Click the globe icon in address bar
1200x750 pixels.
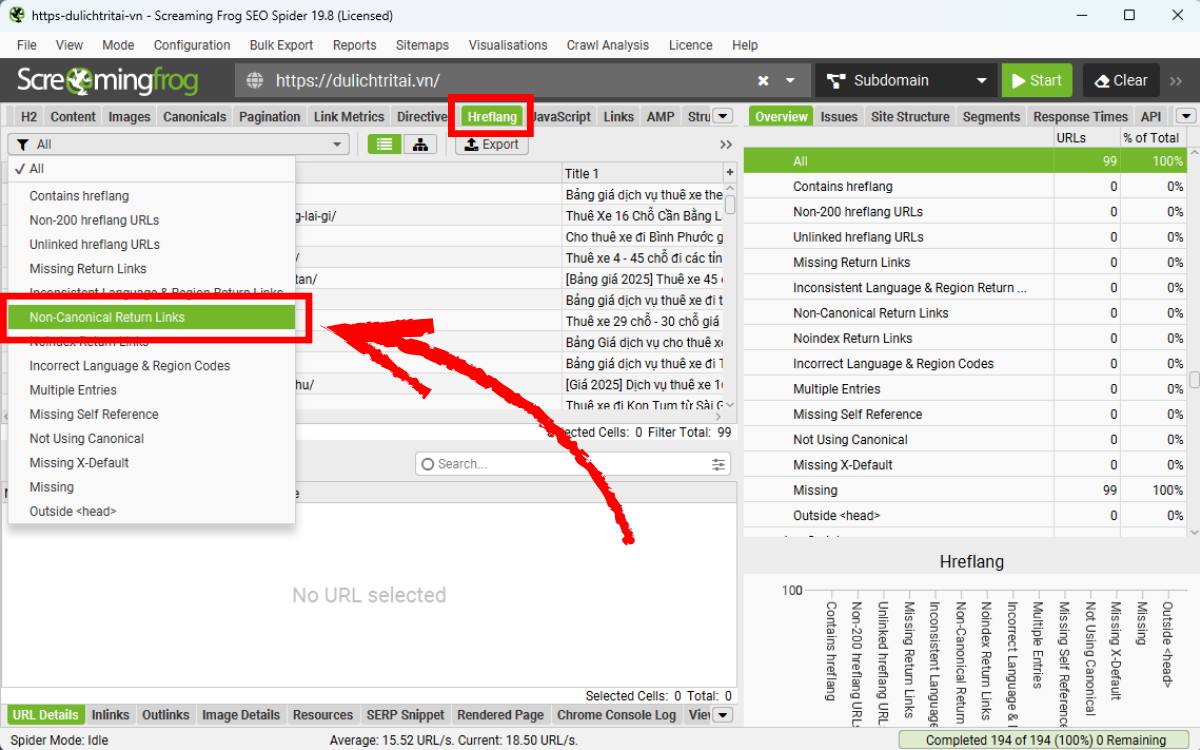(x=253, y=80)
